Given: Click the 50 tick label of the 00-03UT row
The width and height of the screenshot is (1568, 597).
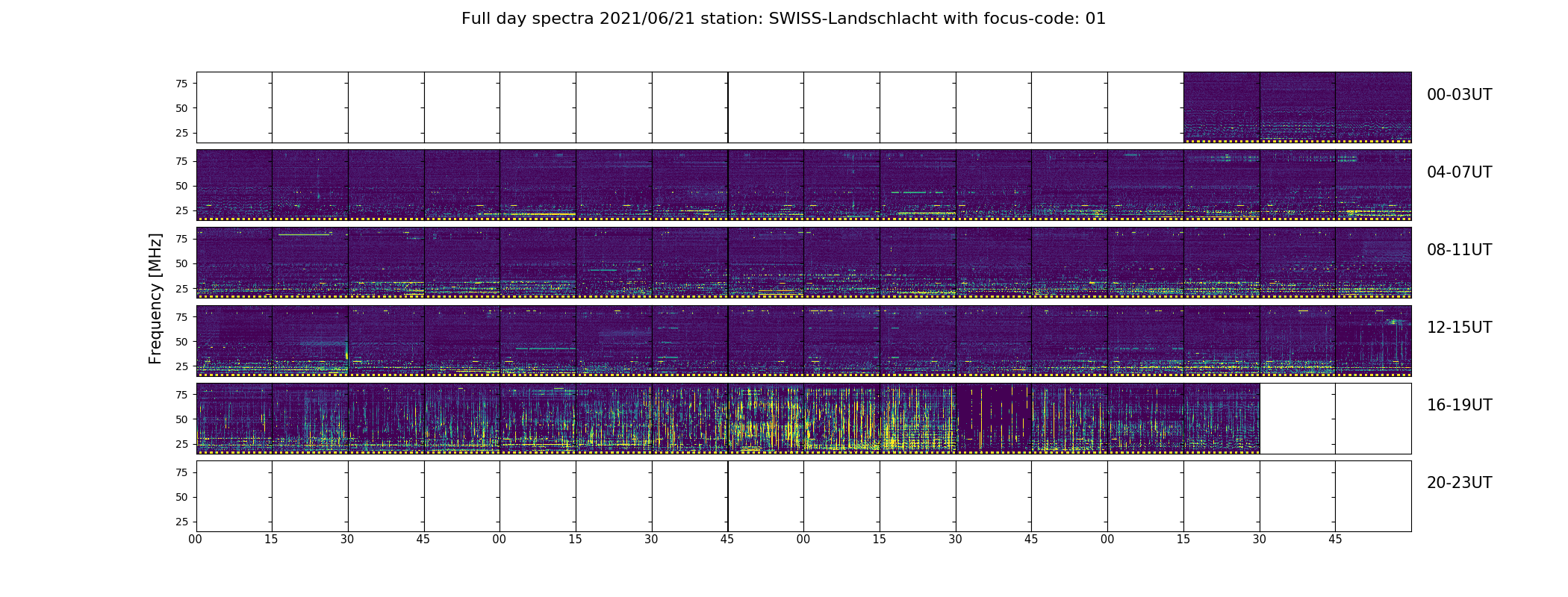Looking at the screenshot, I should pyautogui.click(x=181, y=108).
